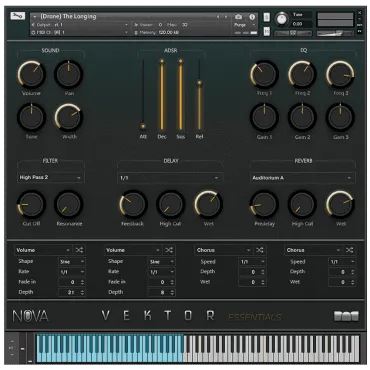Screen dimensions: 370x370
Task: Toggle the Solo button in header
Action: click(267, 17)
